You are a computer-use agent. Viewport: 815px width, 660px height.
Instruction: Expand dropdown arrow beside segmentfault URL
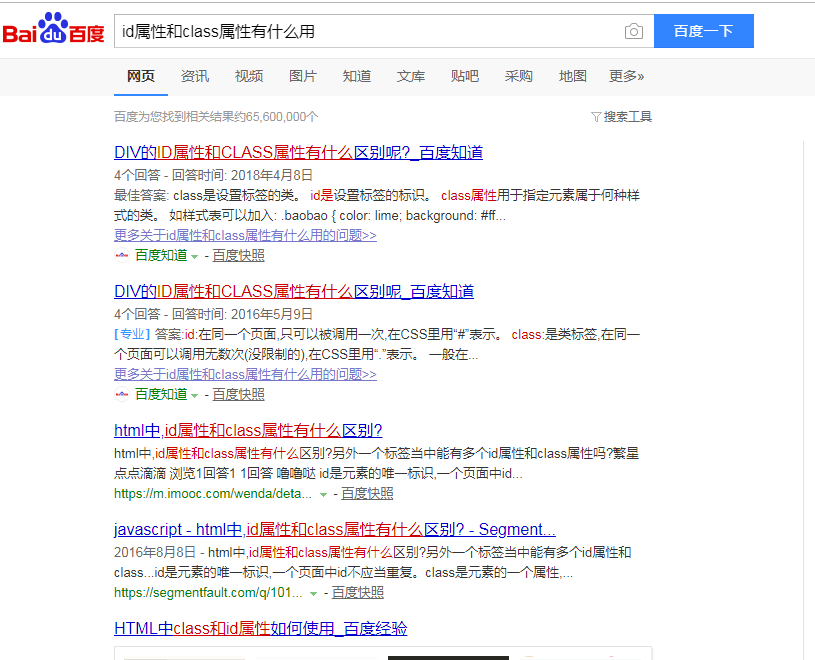(x=313, y=593)
